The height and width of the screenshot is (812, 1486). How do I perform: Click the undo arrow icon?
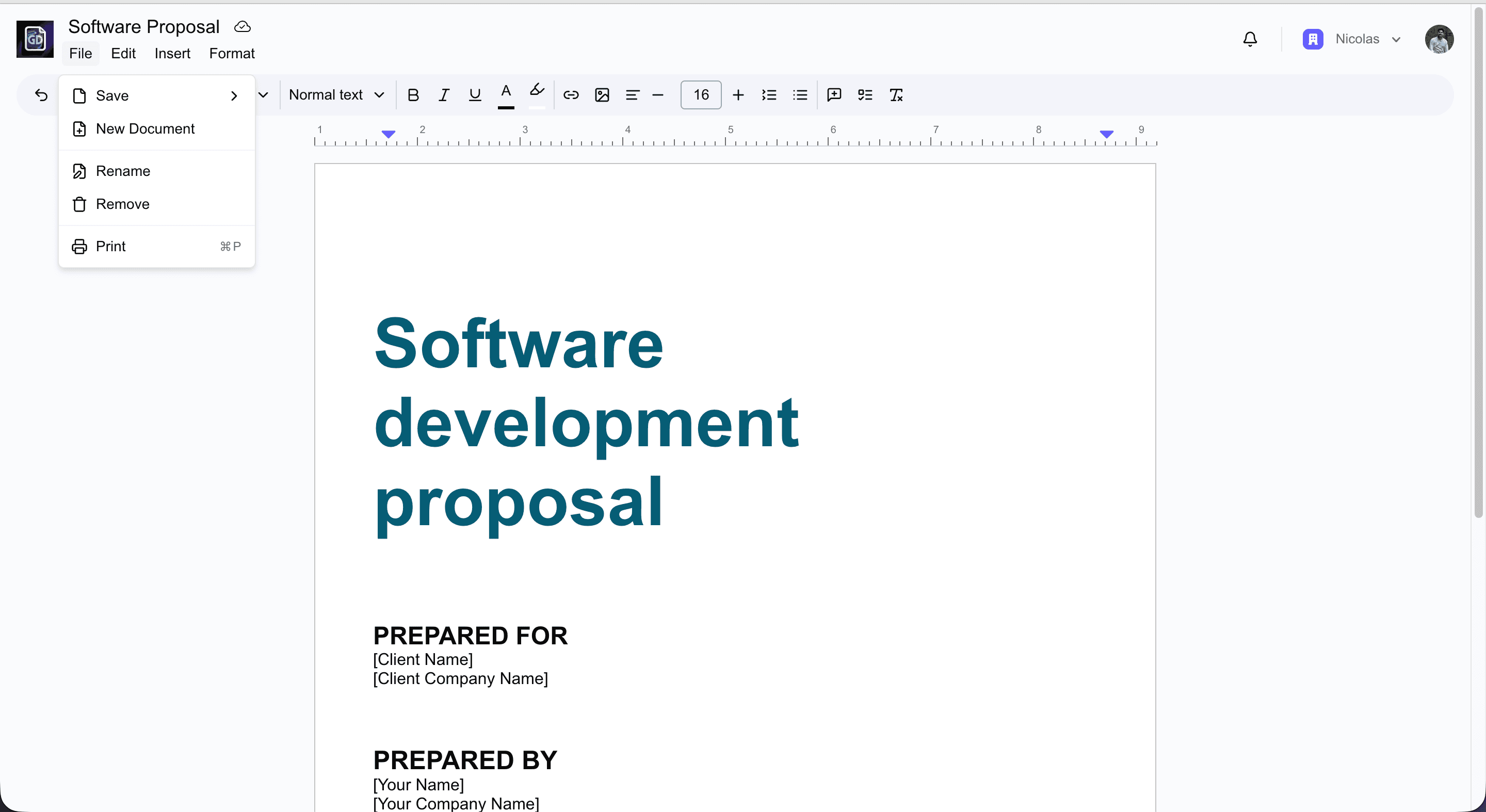click(41, 95)
